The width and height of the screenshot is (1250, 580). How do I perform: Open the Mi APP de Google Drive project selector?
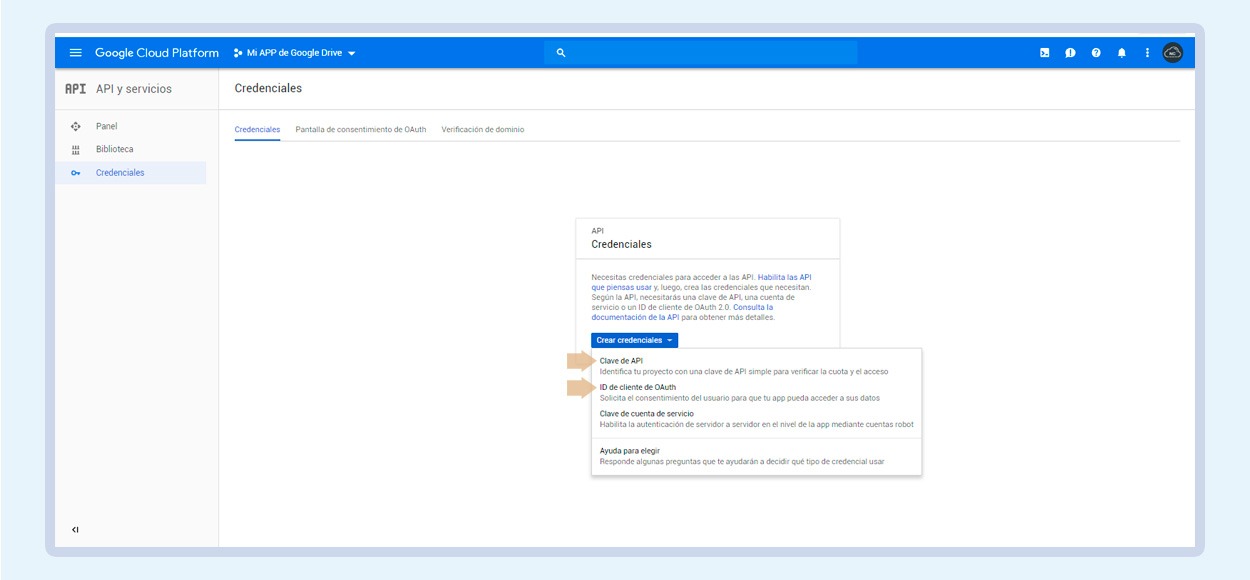[x=294, y=53]
